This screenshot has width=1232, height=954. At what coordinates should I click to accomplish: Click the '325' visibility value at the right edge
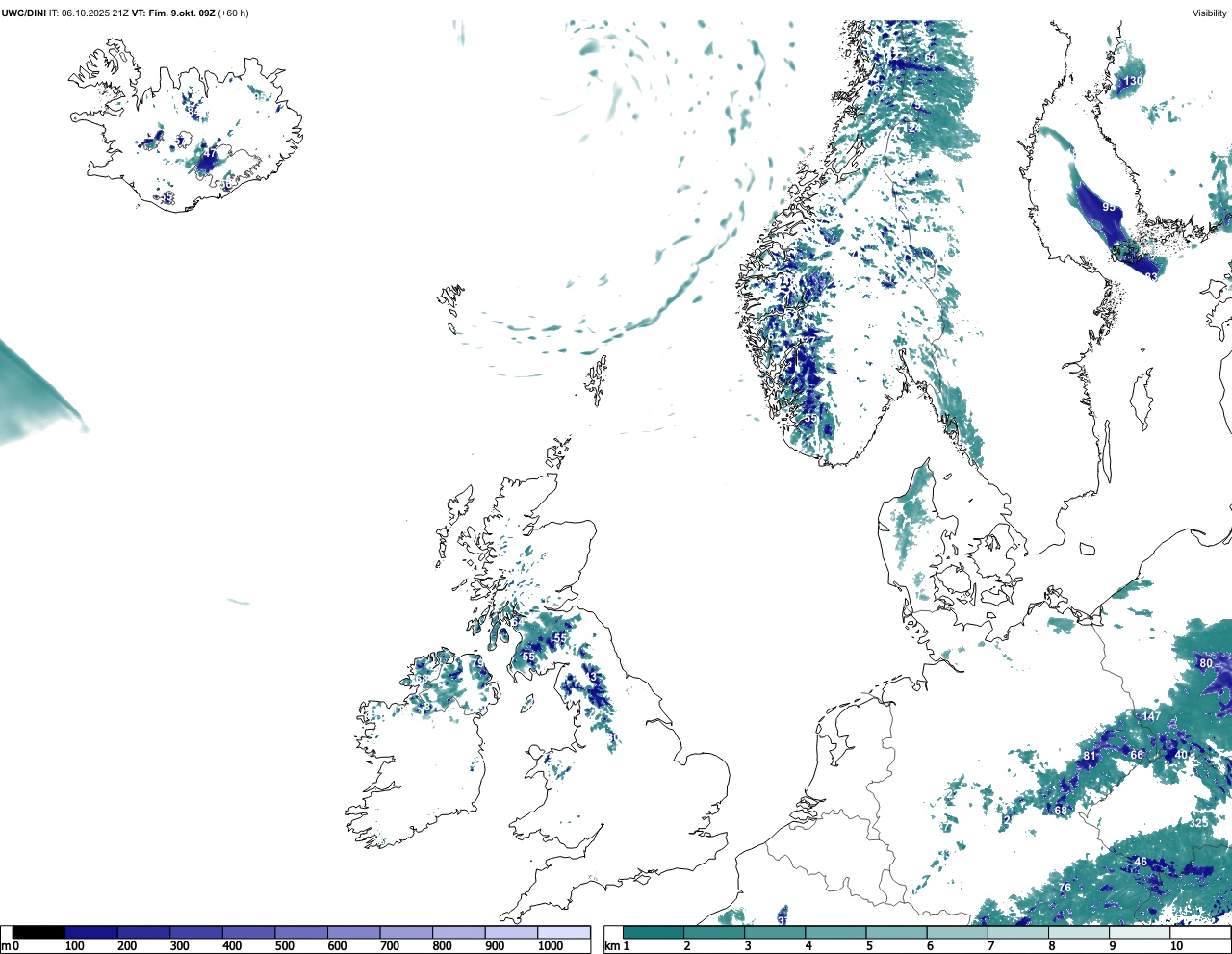(x=1198, y=823)
